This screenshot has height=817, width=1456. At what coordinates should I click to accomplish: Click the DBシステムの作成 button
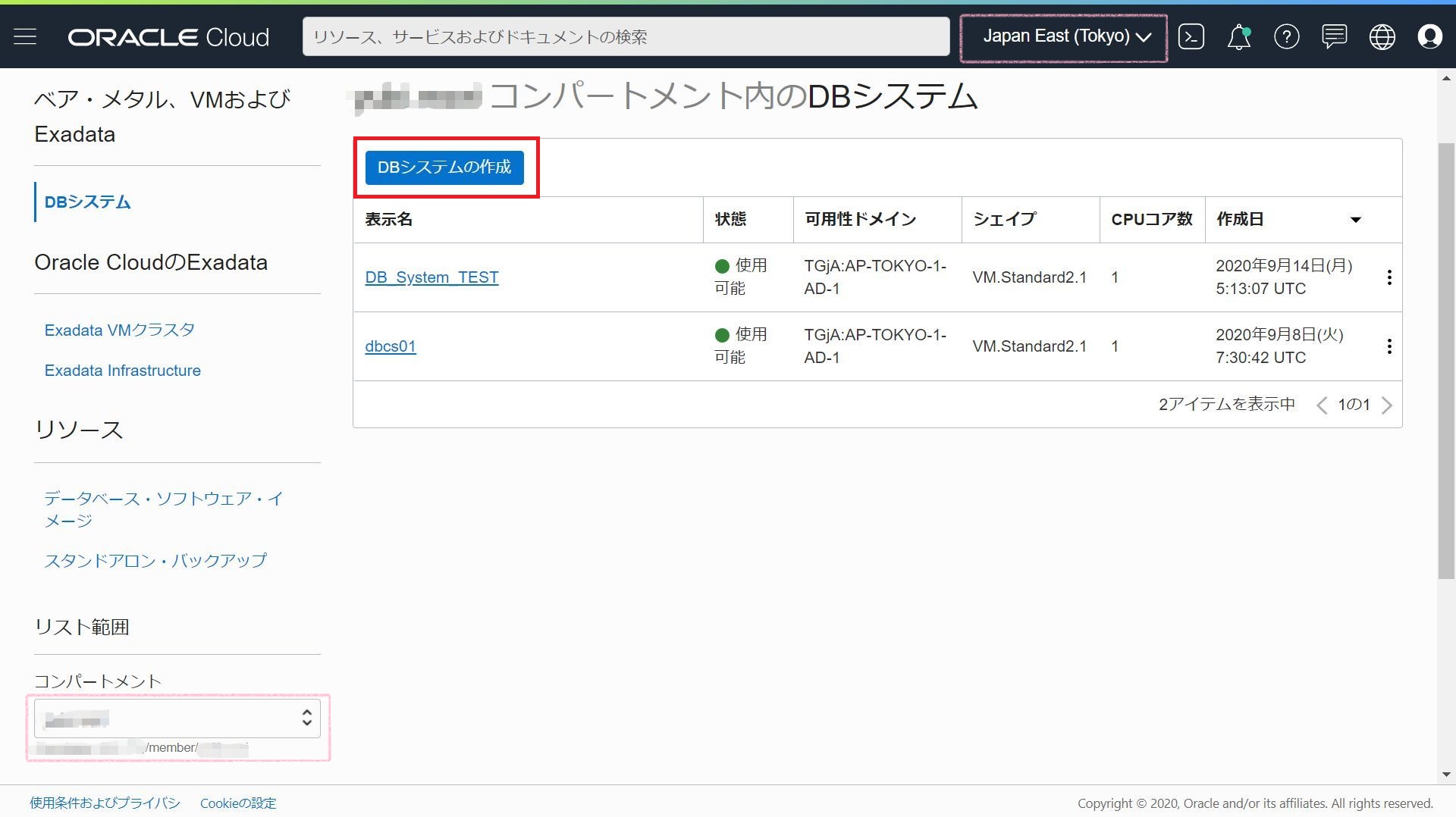pyautogui.click(x=446, y=167)
